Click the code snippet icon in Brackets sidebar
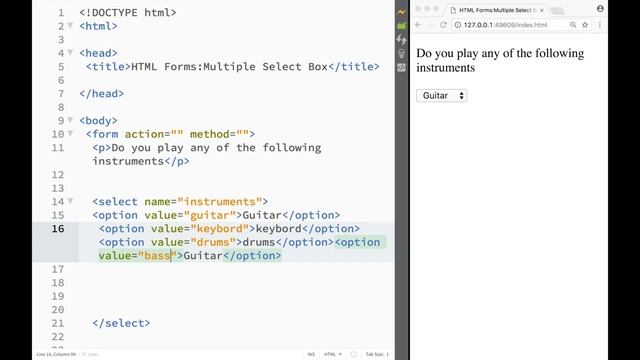 click(401, 67)
